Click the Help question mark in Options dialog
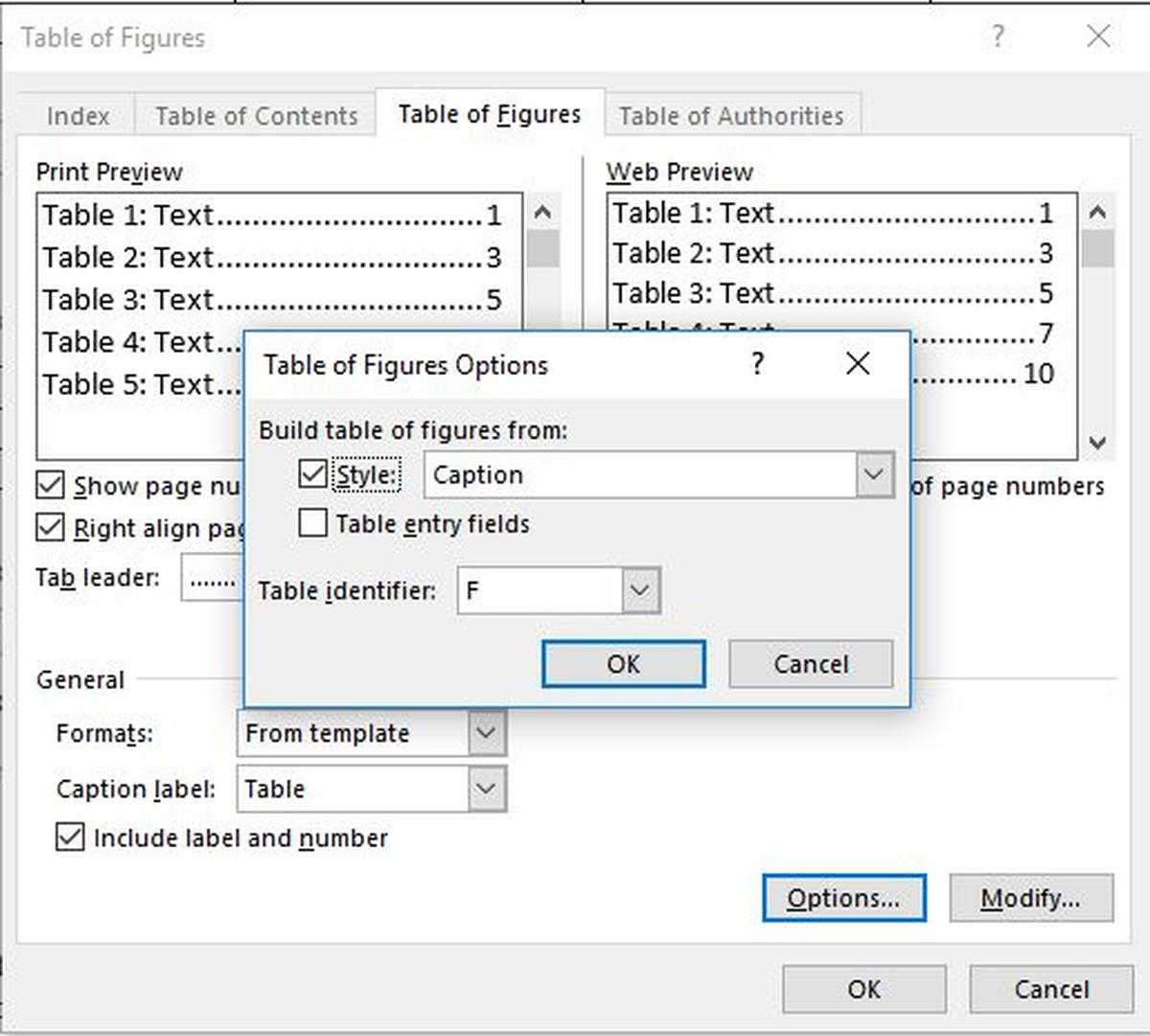Image resolution: width=1150 pixels, height=1036 pixels. (x=757, y=364)
